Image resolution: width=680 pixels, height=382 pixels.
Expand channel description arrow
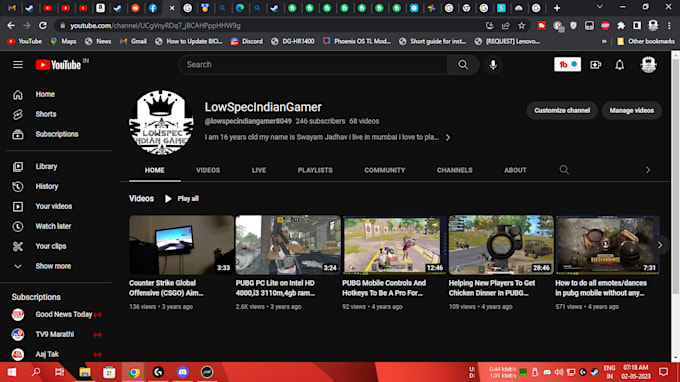[x=448, y=137]
